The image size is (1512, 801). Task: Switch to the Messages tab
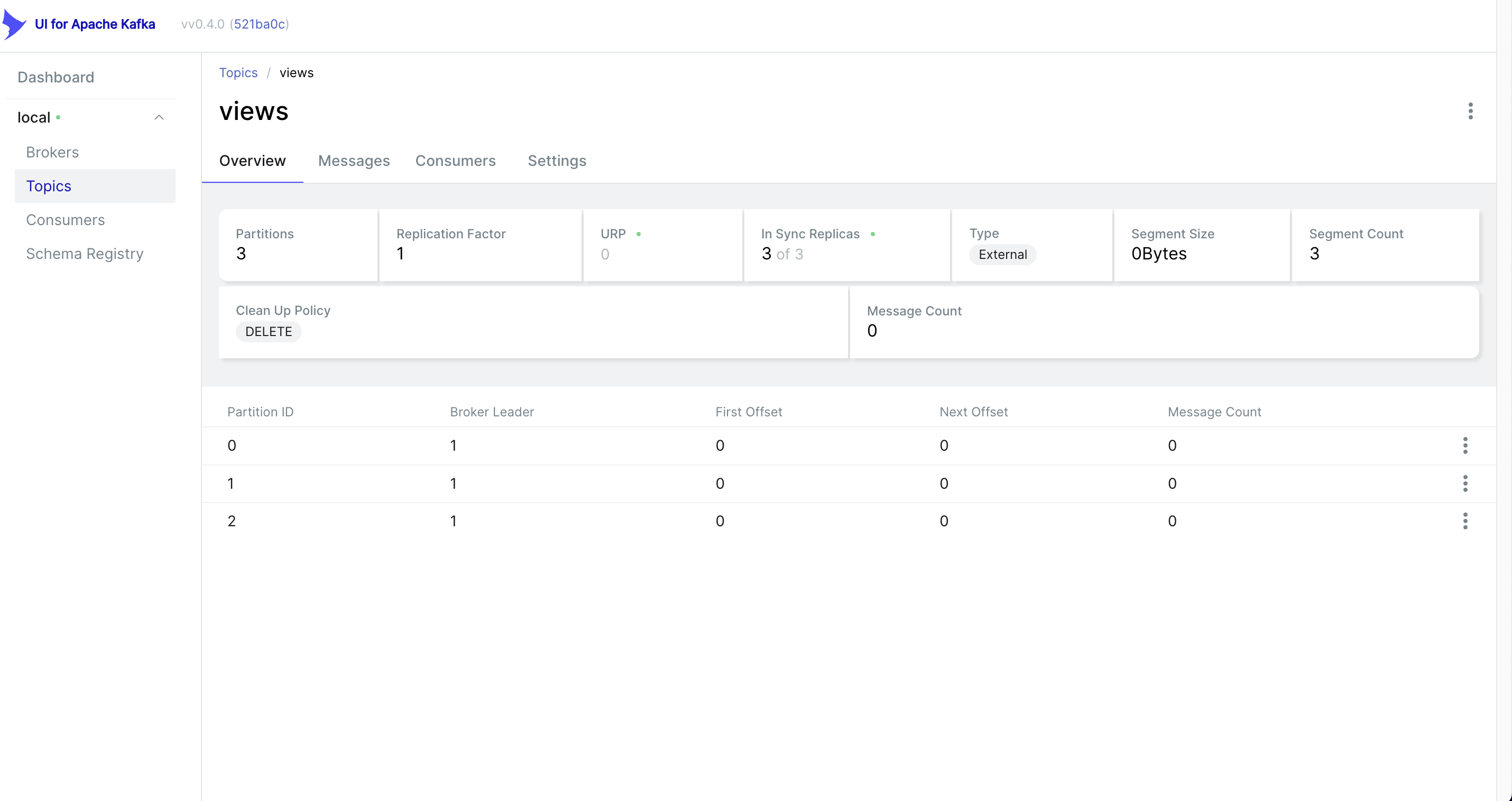pyautogui.click(x=354, y=161)
